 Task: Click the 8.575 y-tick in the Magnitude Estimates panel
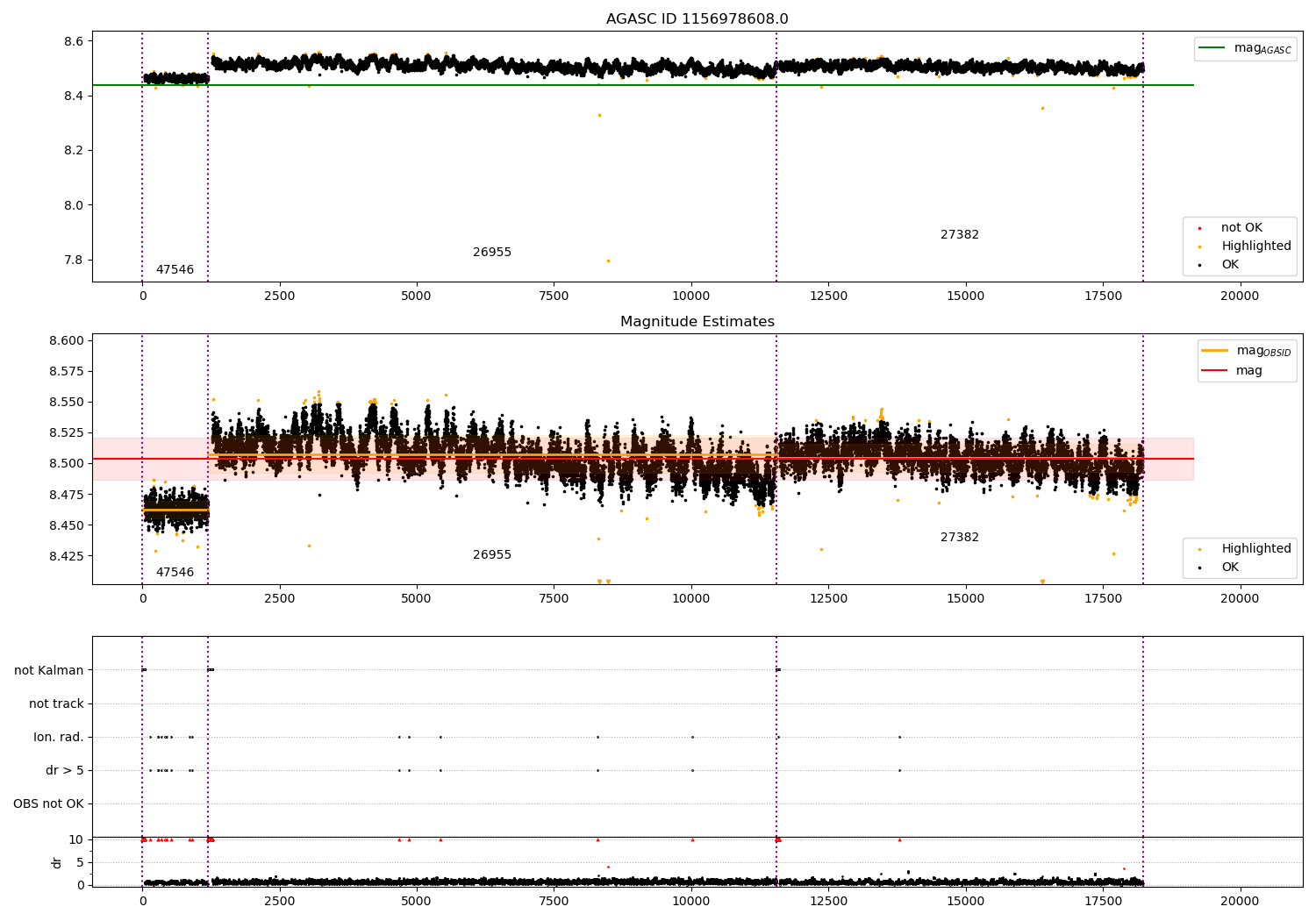tap(67, 372)
